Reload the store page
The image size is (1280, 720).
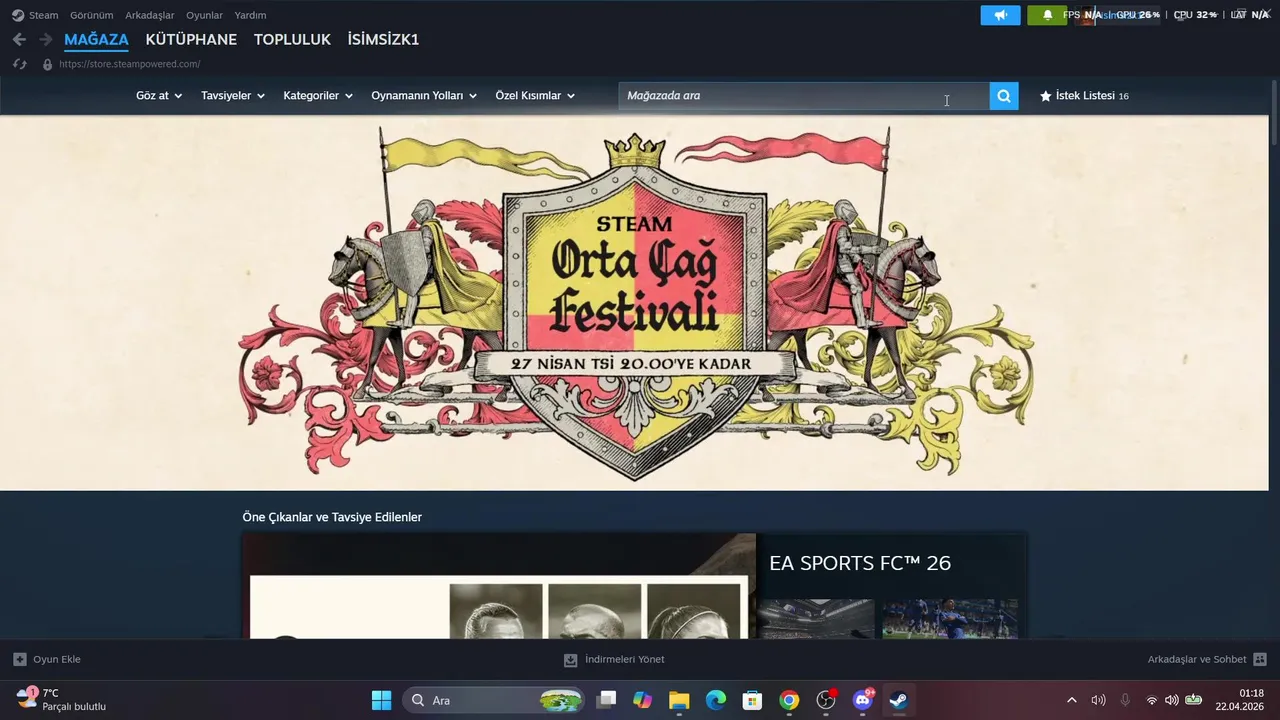19,64
